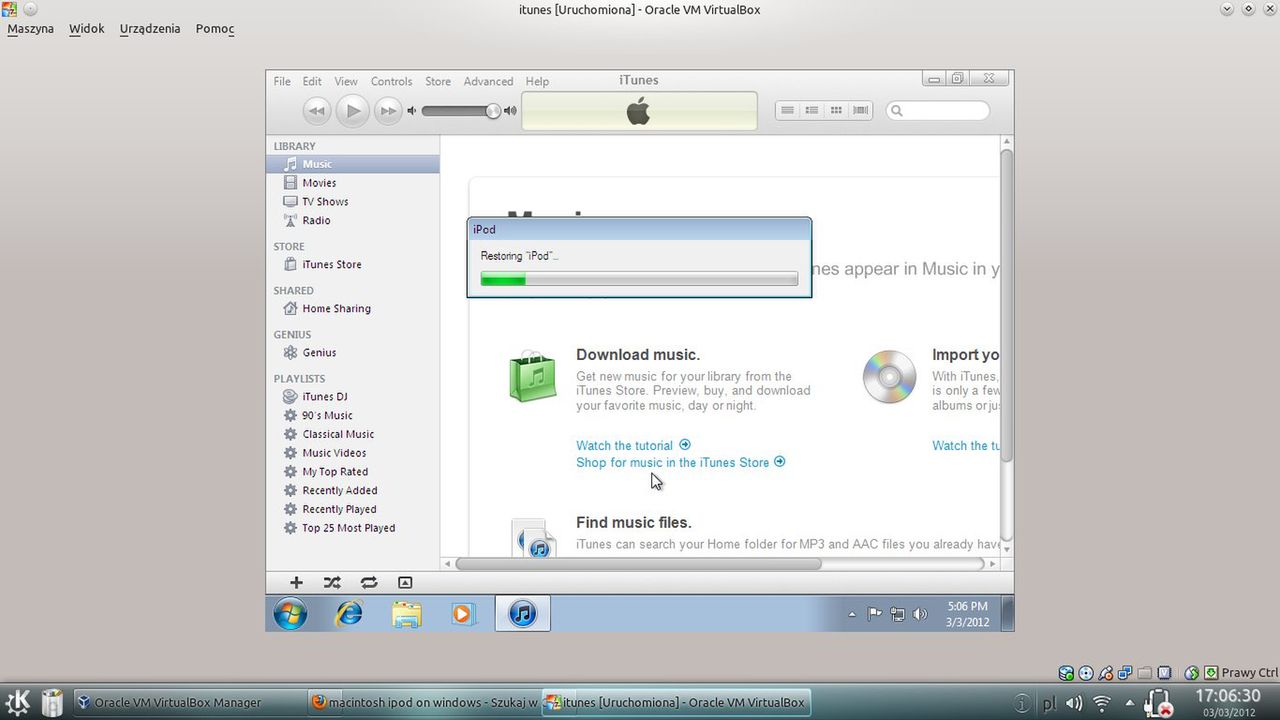Open the View menu in iTunes

(346, 81)
